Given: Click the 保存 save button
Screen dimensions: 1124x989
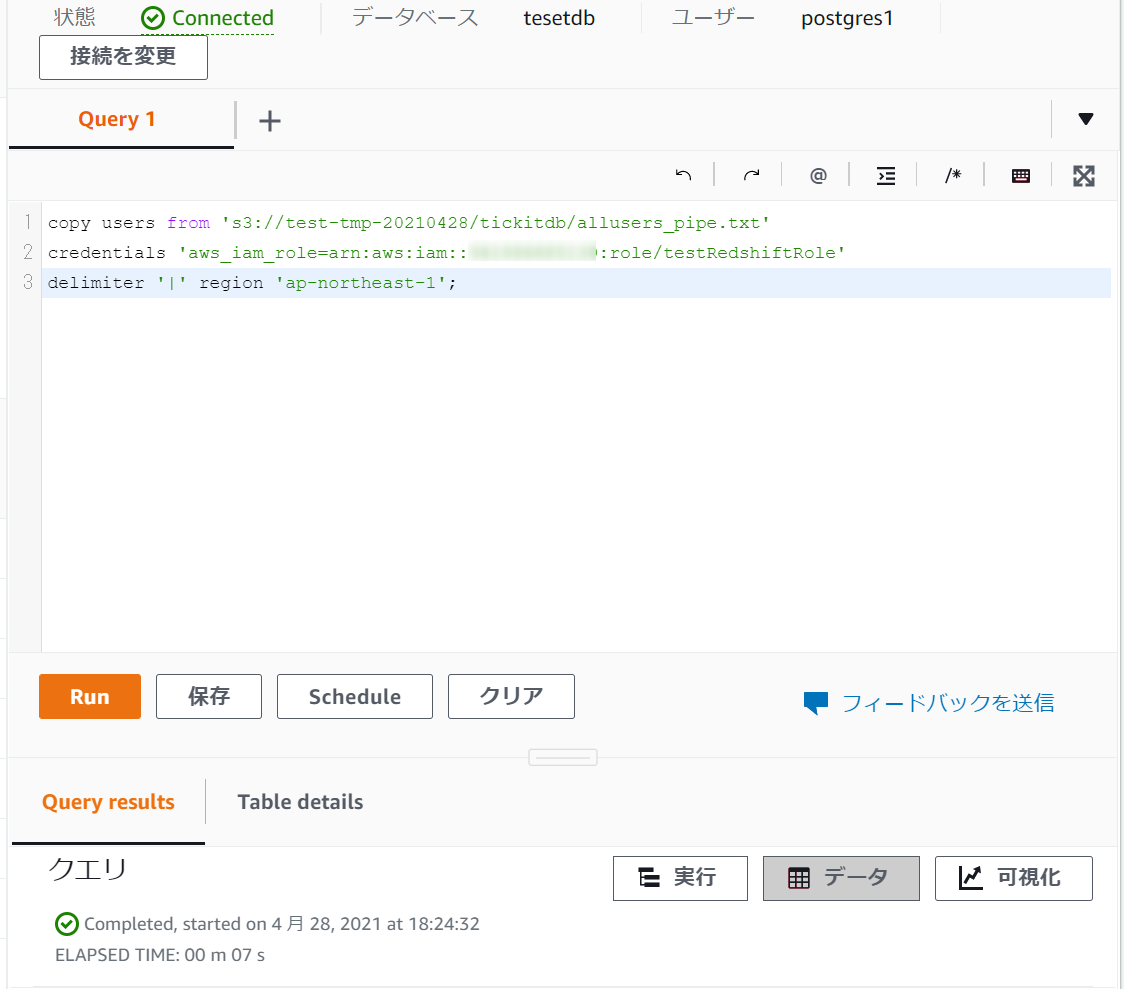Looking at the screenshot, I should click(209, 696).
